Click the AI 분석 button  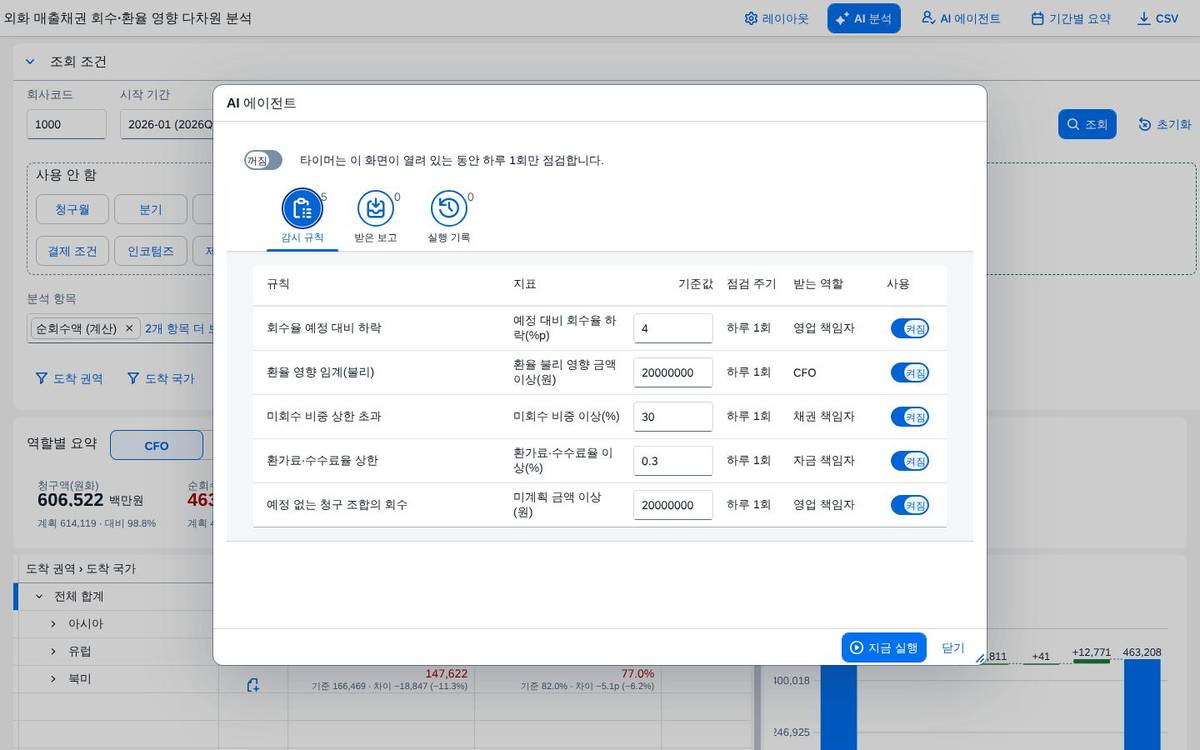coord(864,18)
